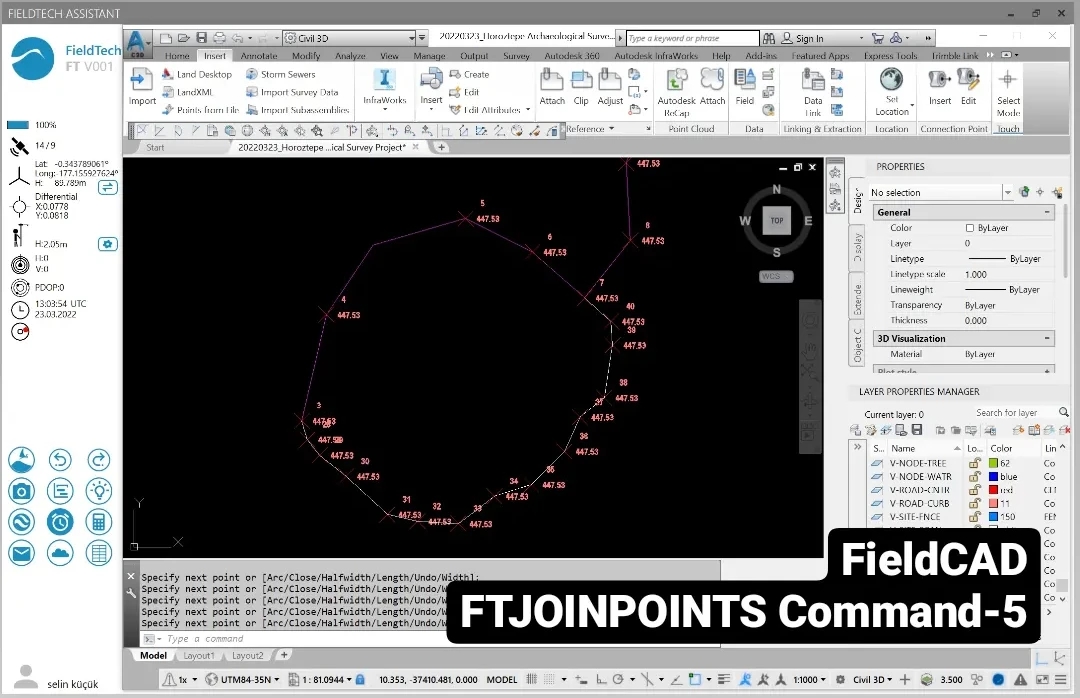Click the blue color swatch of V-NODE-WATR
This screenshot has height=698, width=1080.
(x=993, y=476)
